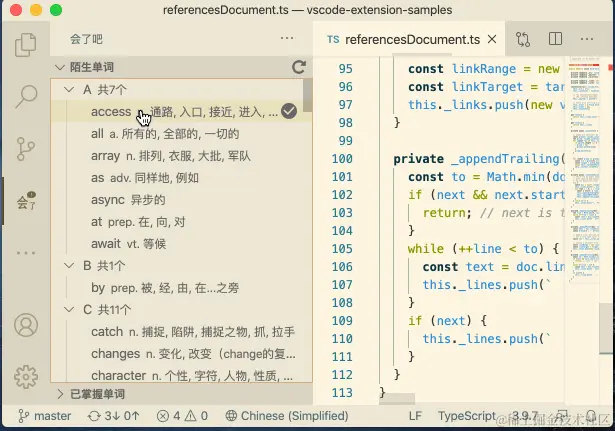
Task: Select the word async in list
Action: (181, 200)
